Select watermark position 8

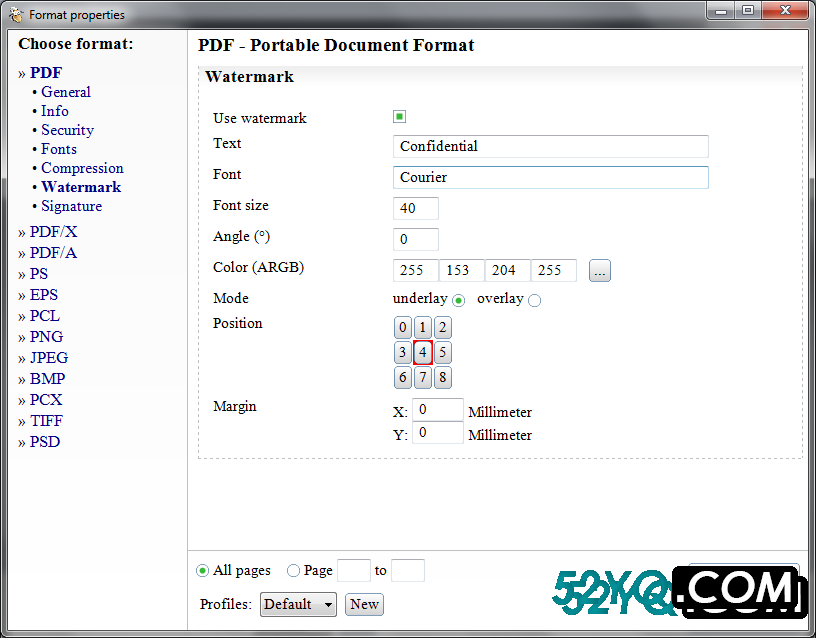click(442, 377)
